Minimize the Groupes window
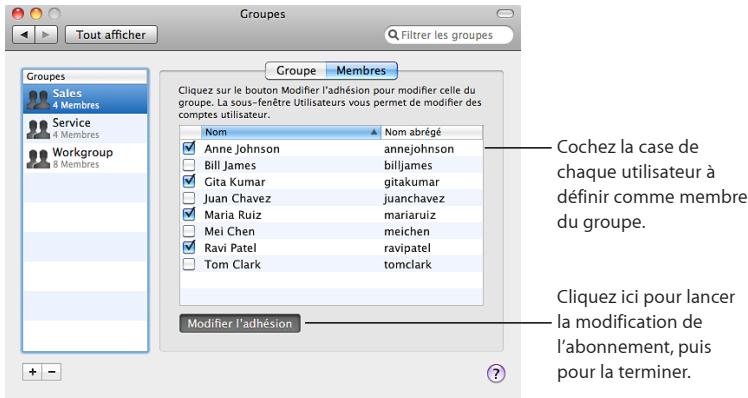Screen dimensions: 748x398 coord(36,14)
